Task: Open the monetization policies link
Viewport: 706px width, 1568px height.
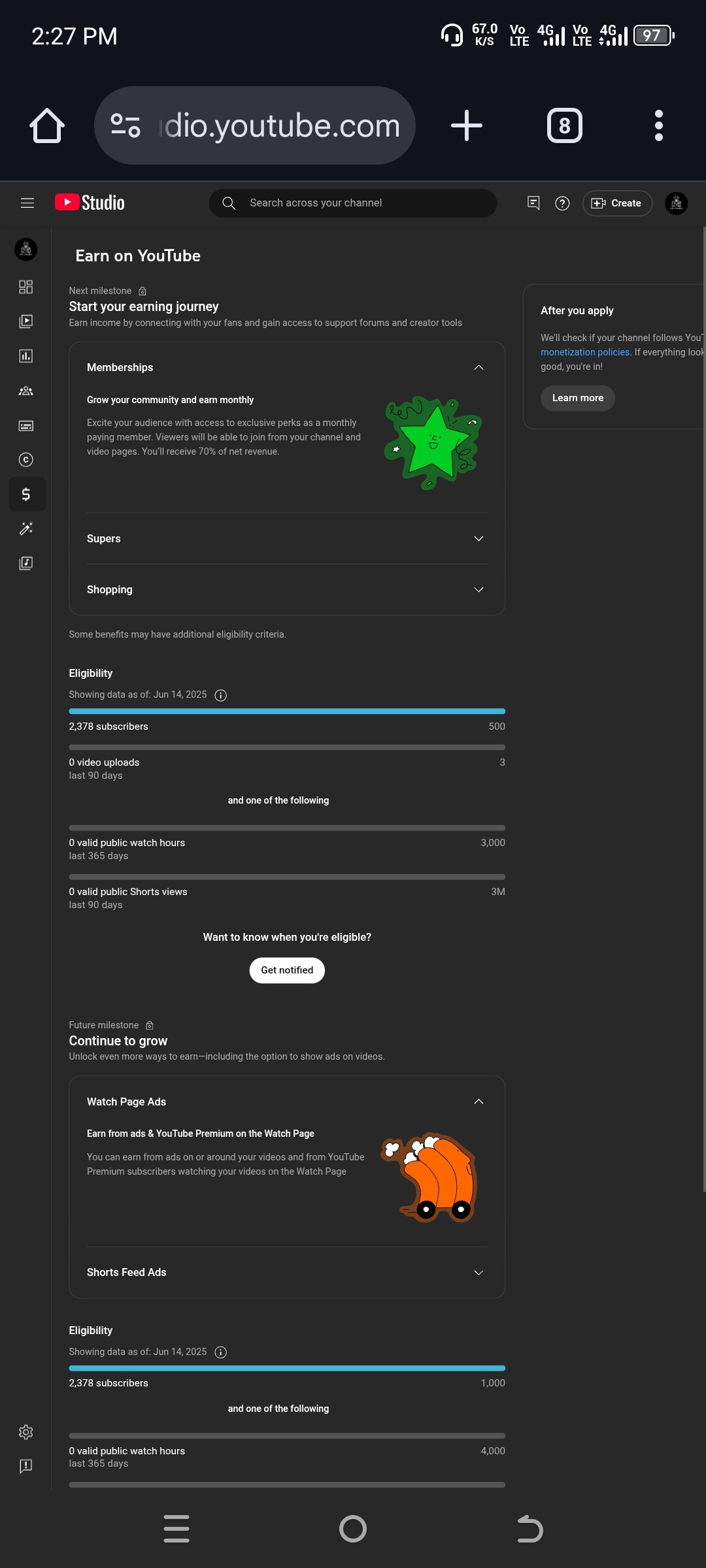Action: click(585, 352)
